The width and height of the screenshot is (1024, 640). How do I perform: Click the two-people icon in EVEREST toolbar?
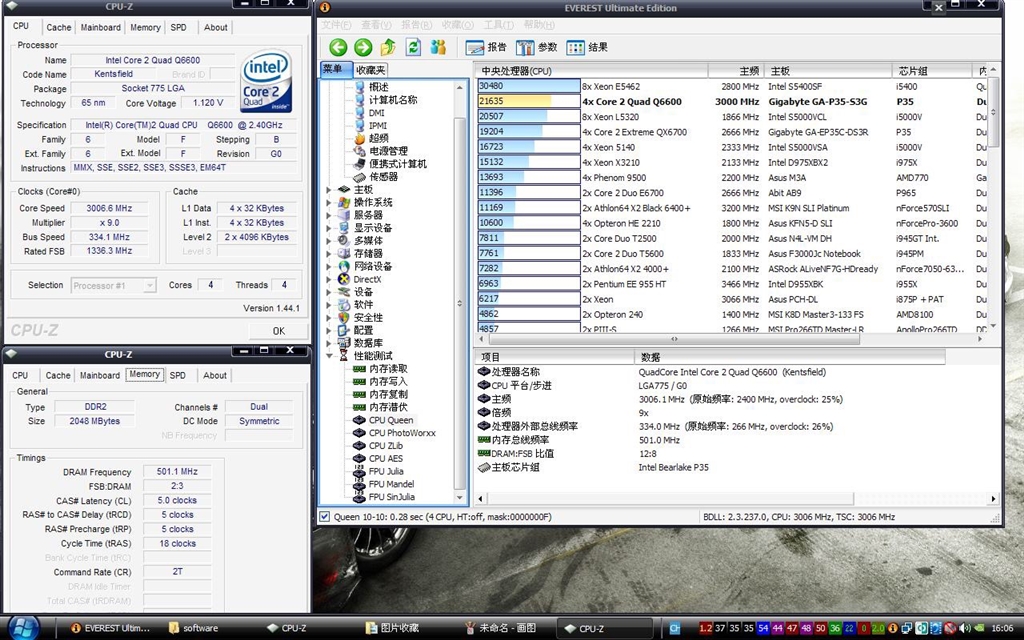click(438, 47)
